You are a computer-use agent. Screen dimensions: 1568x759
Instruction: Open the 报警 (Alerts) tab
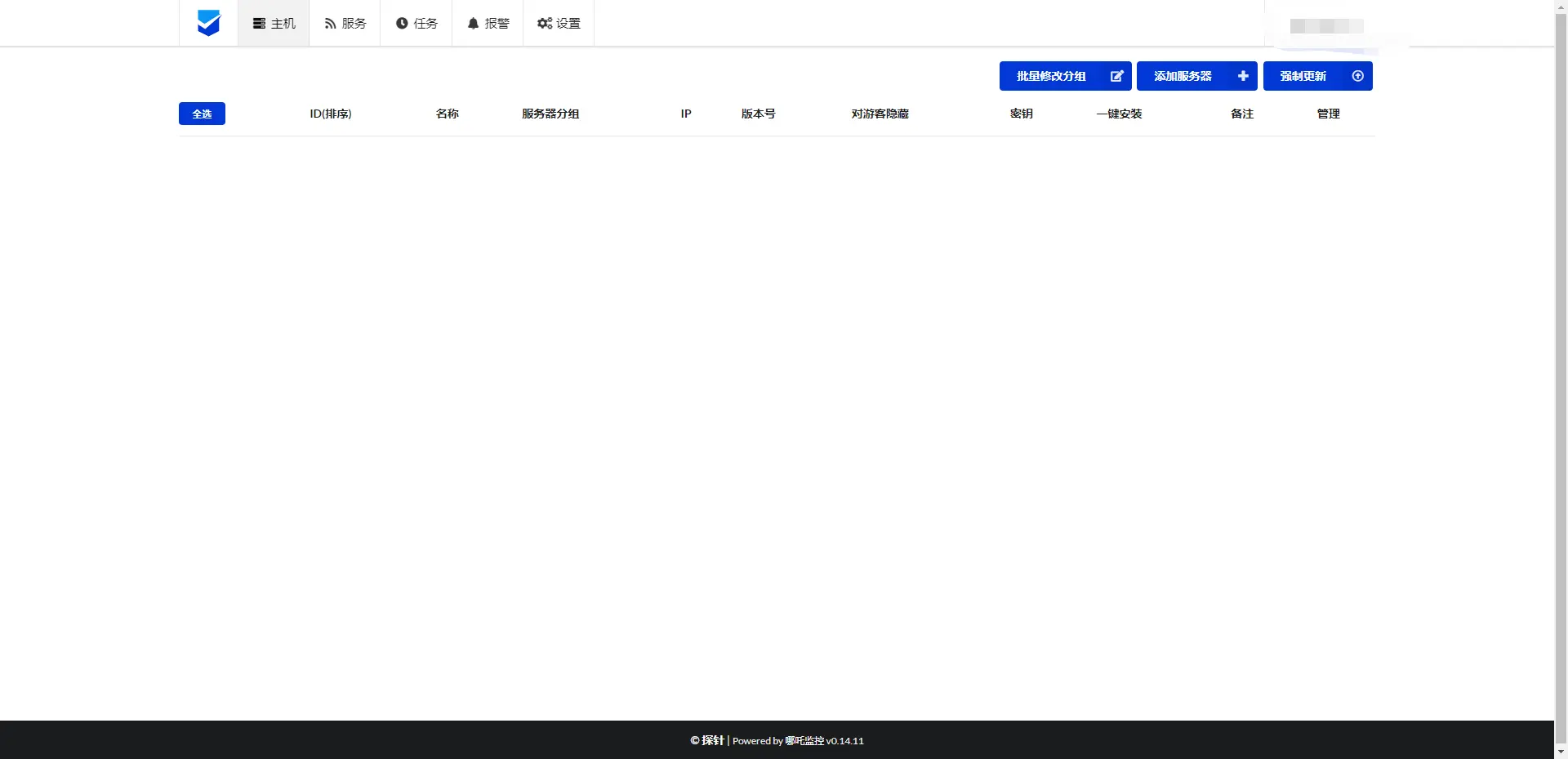pyautogui.click(x=488, y=23)
